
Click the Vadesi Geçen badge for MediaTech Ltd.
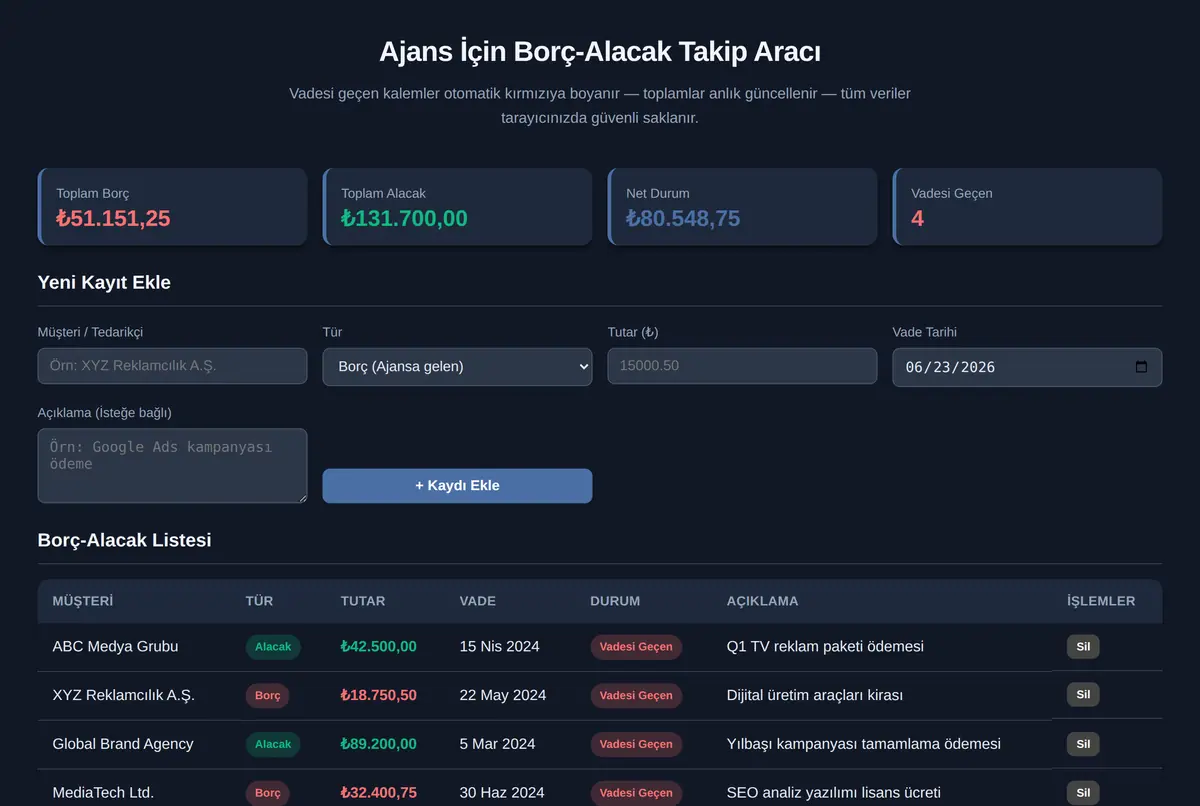(636, 793)
